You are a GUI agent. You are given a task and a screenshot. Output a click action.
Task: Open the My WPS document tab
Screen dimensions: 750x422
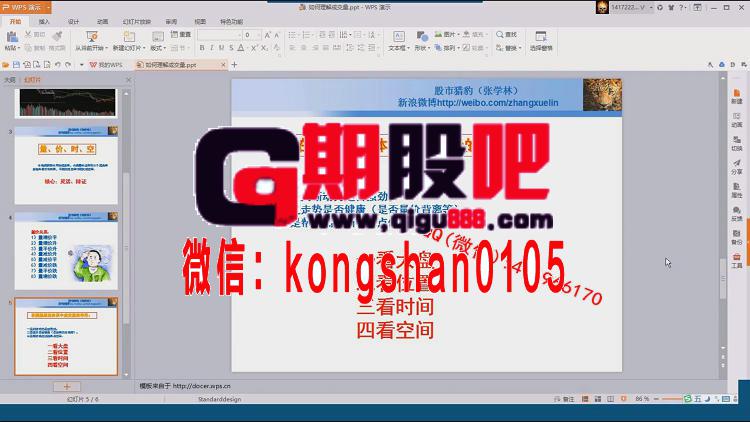pyautogui.click(x=106, y=65)
